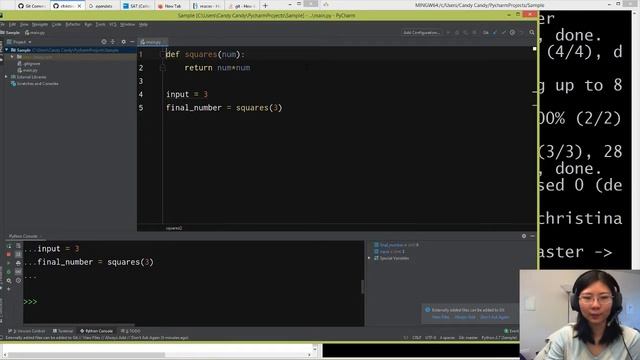Click the 'input = 3' line in editor
The image size is (640, 360).
point(187,94)
